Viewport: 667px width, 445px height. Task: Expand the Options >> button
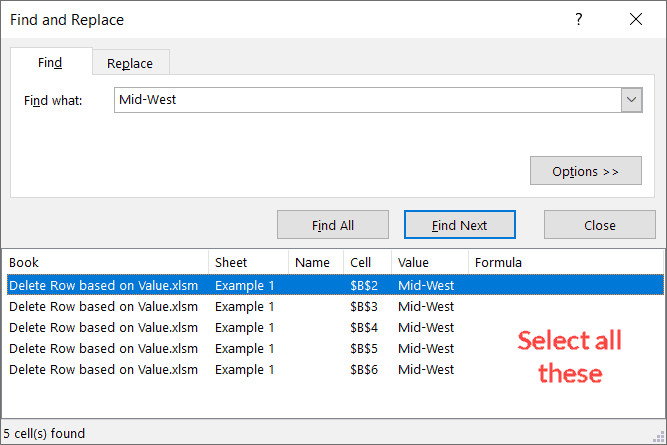[x=585, y=171]
